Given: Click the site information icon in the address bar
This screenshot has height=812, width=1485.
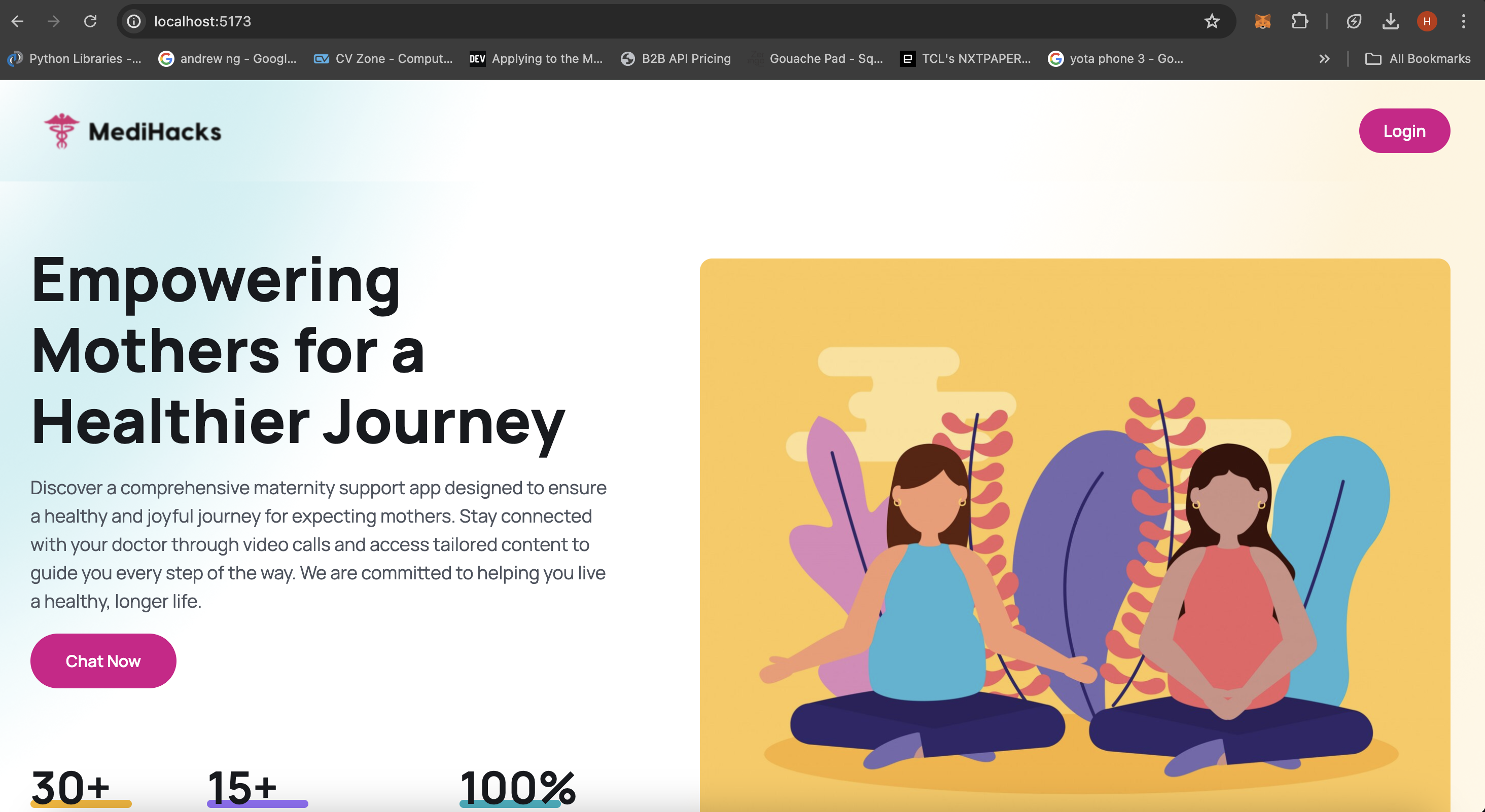Looking at the screenshot, I should pos(134,21).
